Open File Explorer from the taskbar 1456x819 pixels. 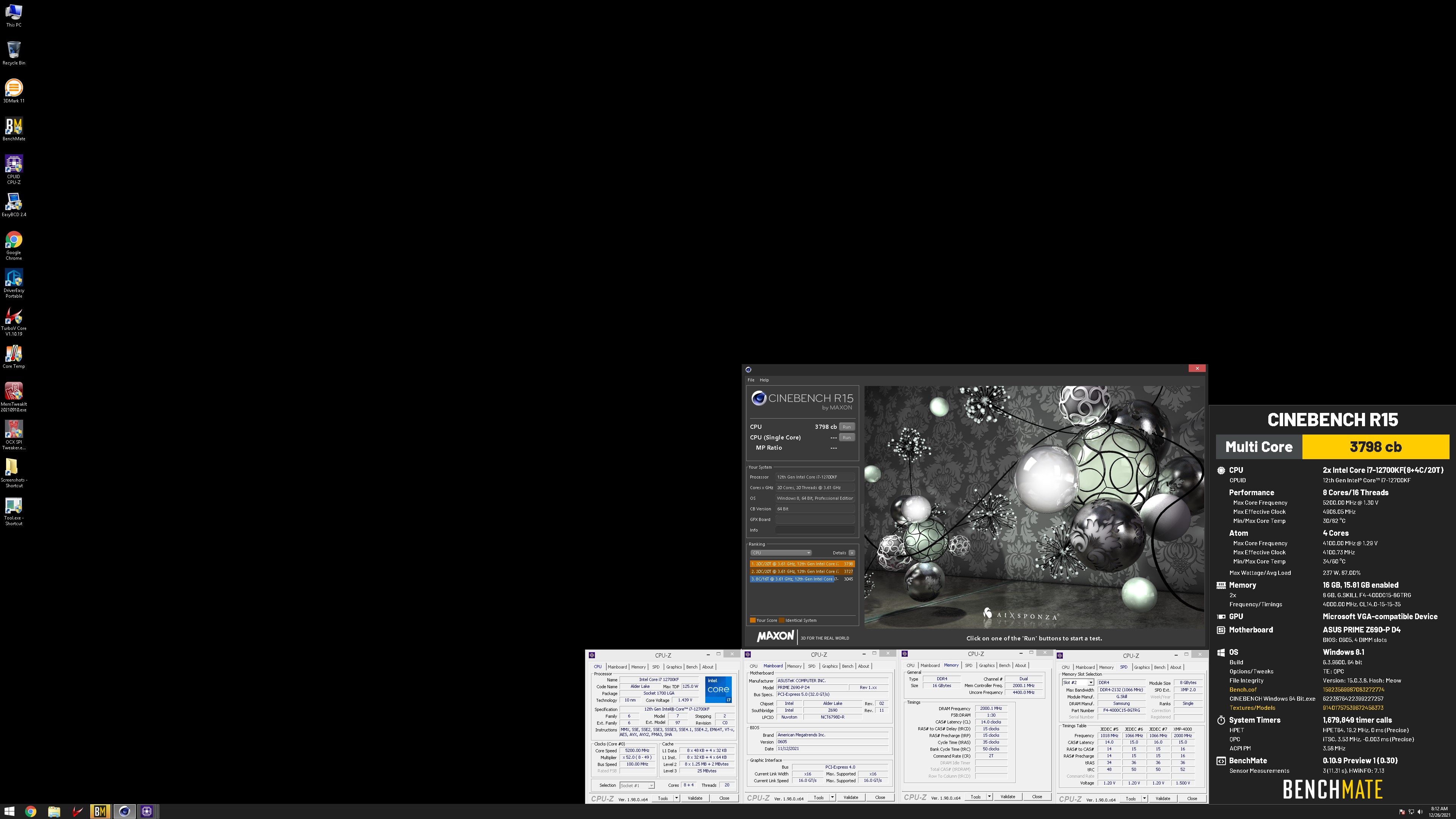54,811
